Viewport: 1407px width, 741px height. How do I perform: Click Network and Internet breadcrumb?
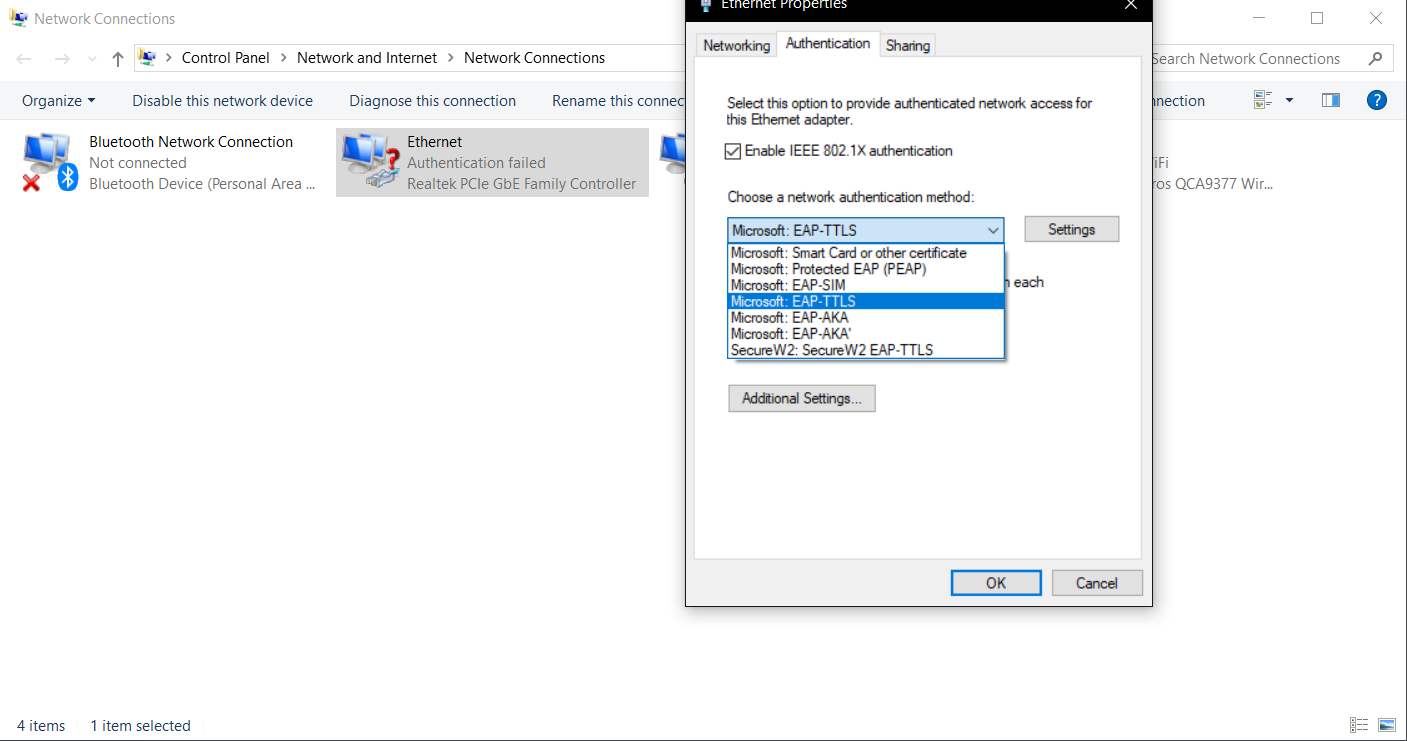[367, 58]
